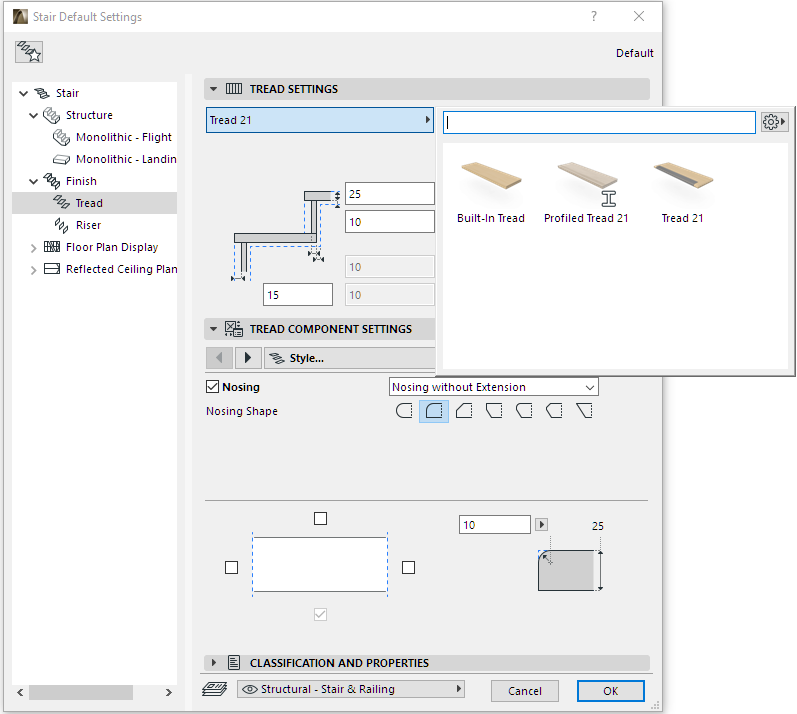Viewport: 797px width, 714px height.
Task: Click the Help question mark button
Action: point(594,16)
